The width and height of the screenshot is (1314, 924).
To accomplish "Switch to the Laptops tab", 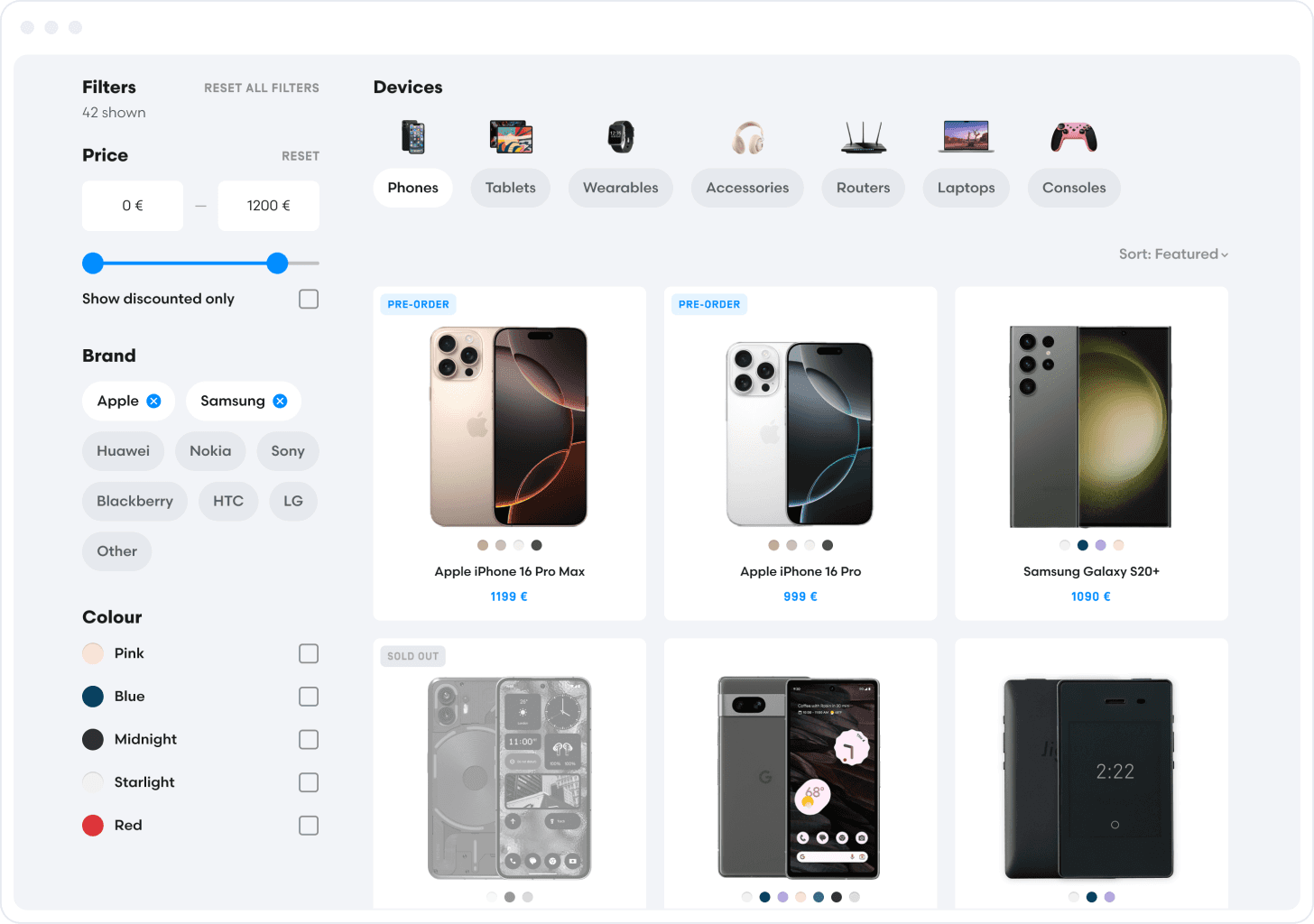I will 967,188.
